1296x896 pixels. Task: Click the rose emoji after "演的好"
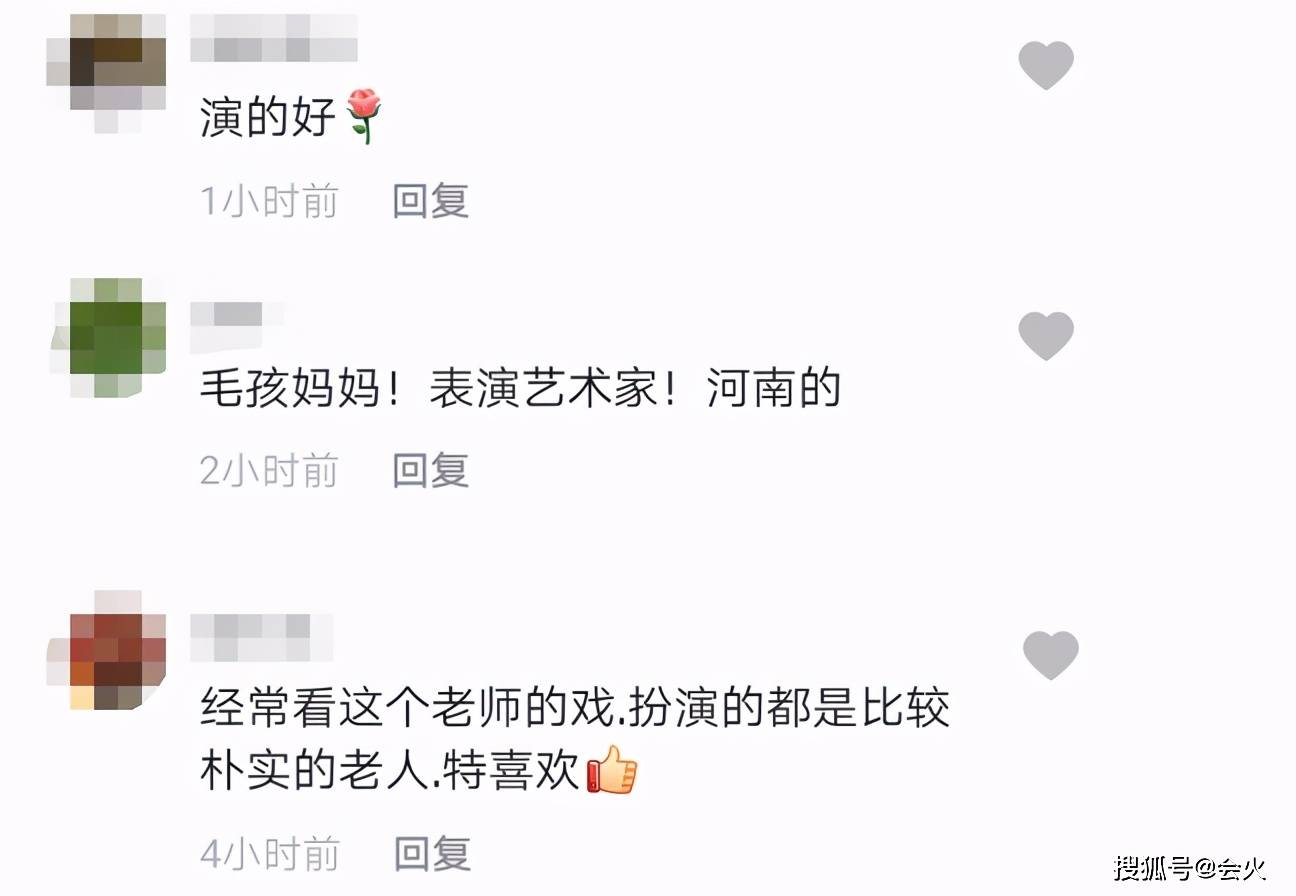point(363,117)
